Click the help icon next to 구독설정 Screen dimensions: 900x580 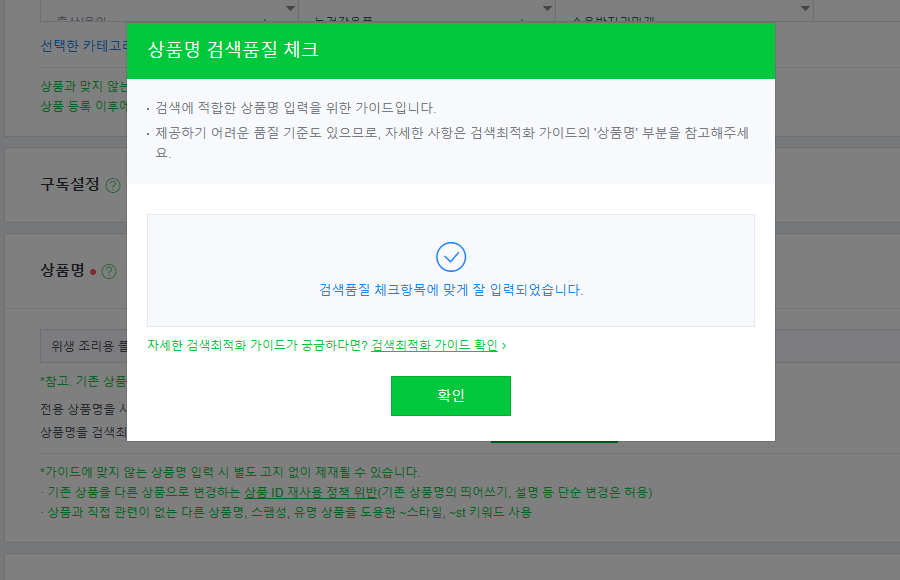pos(112,185)
